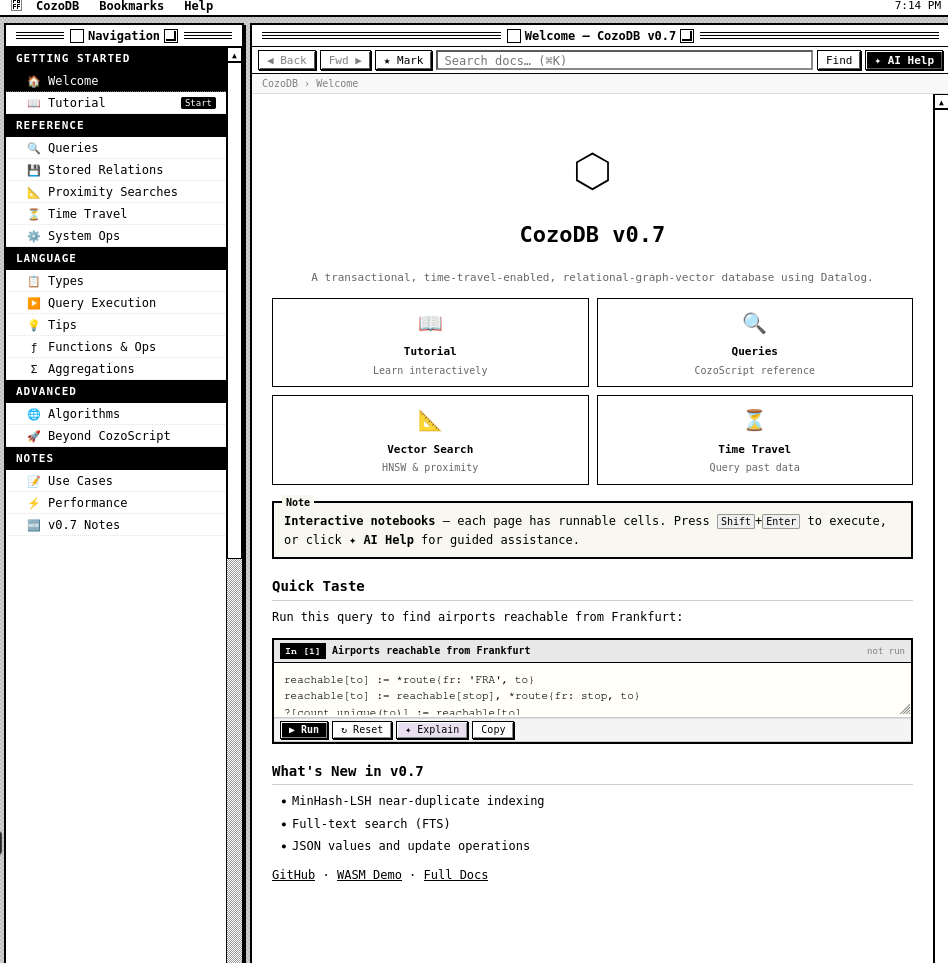Click the Search docs input field
This screenshot has width=948, height=963.
pyautogui.click(x=624, y=60)
